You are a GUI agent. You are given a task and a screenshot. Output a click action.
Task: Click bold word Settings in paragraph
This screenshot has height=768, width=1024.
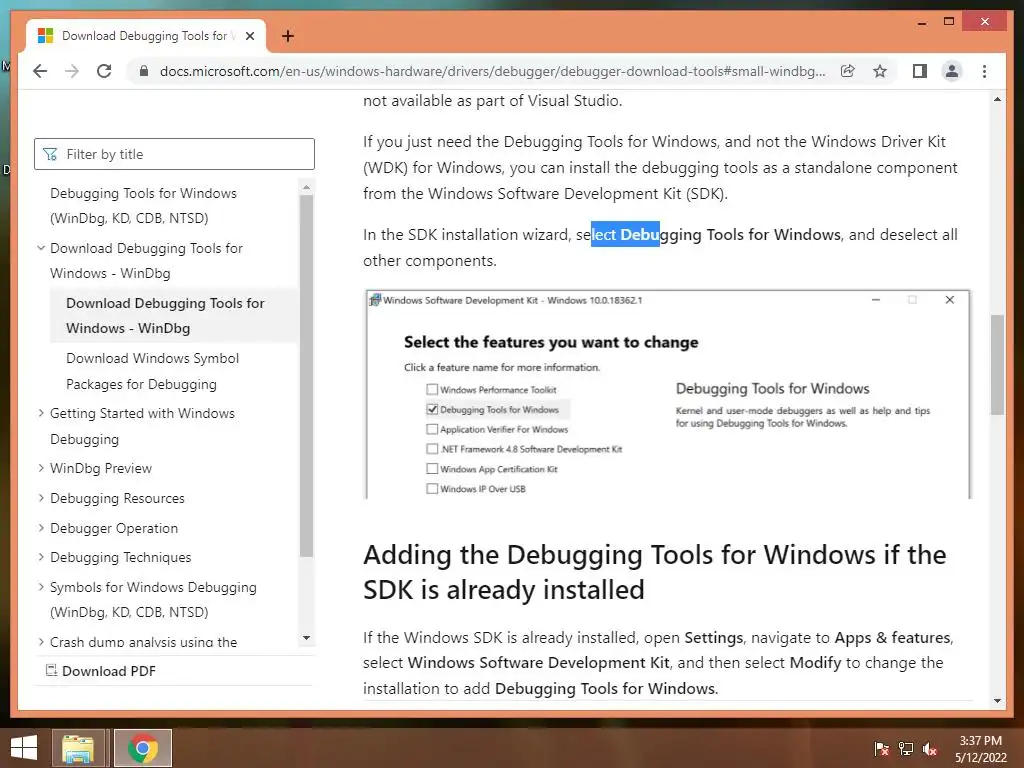coord(714,637)
